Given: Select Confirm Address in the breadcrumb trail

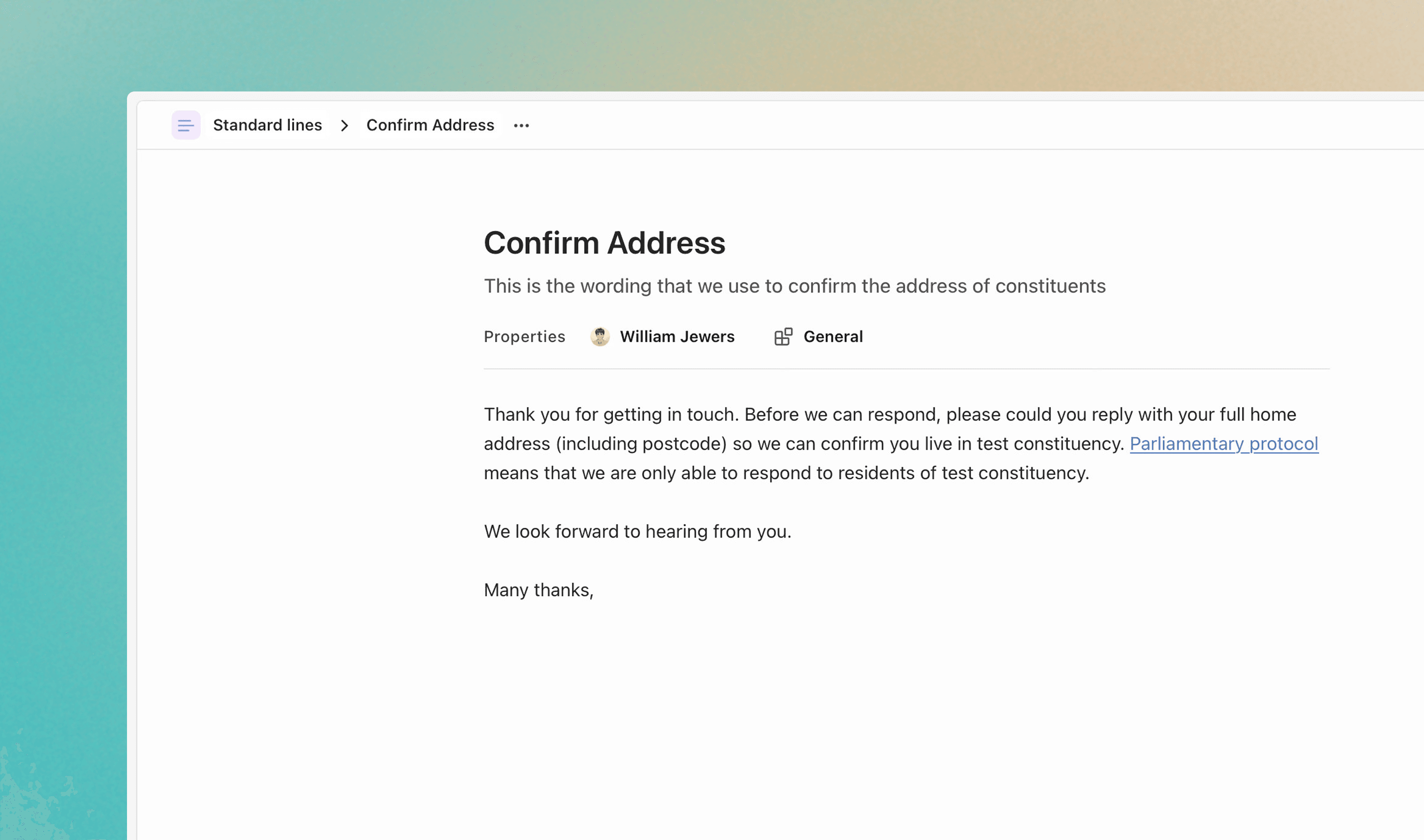Looking at the screenshot, I should click(430, 125).
